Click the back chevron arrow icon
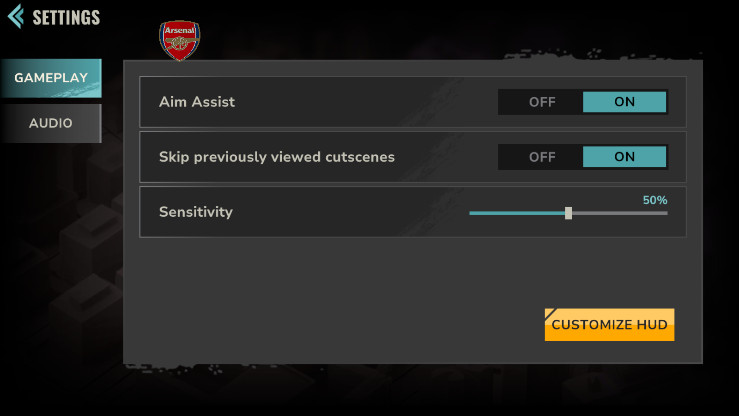The width and height of the screenshot is (739, 416). [15, 17]
